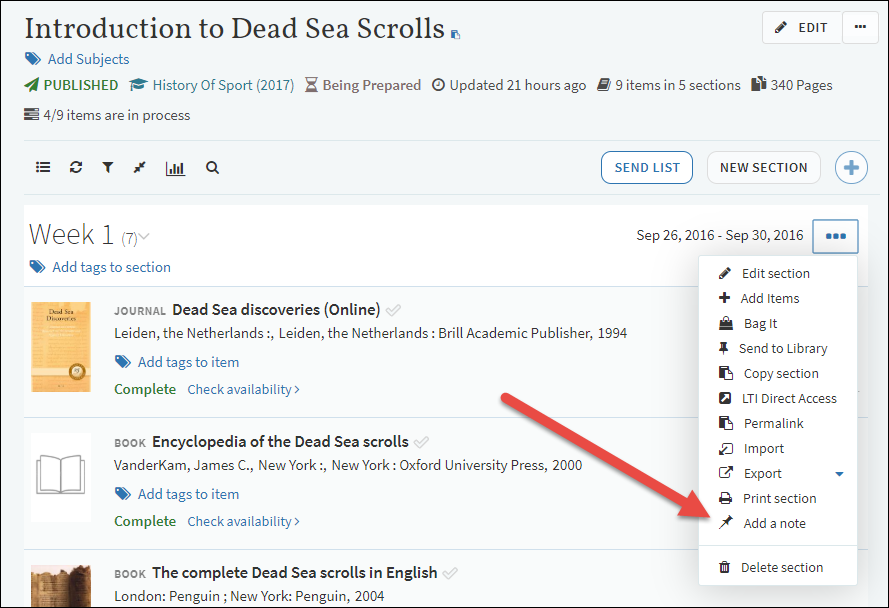889x608 pixels.
Task: Choose Delete section menu entry
Action: point(778,567)
